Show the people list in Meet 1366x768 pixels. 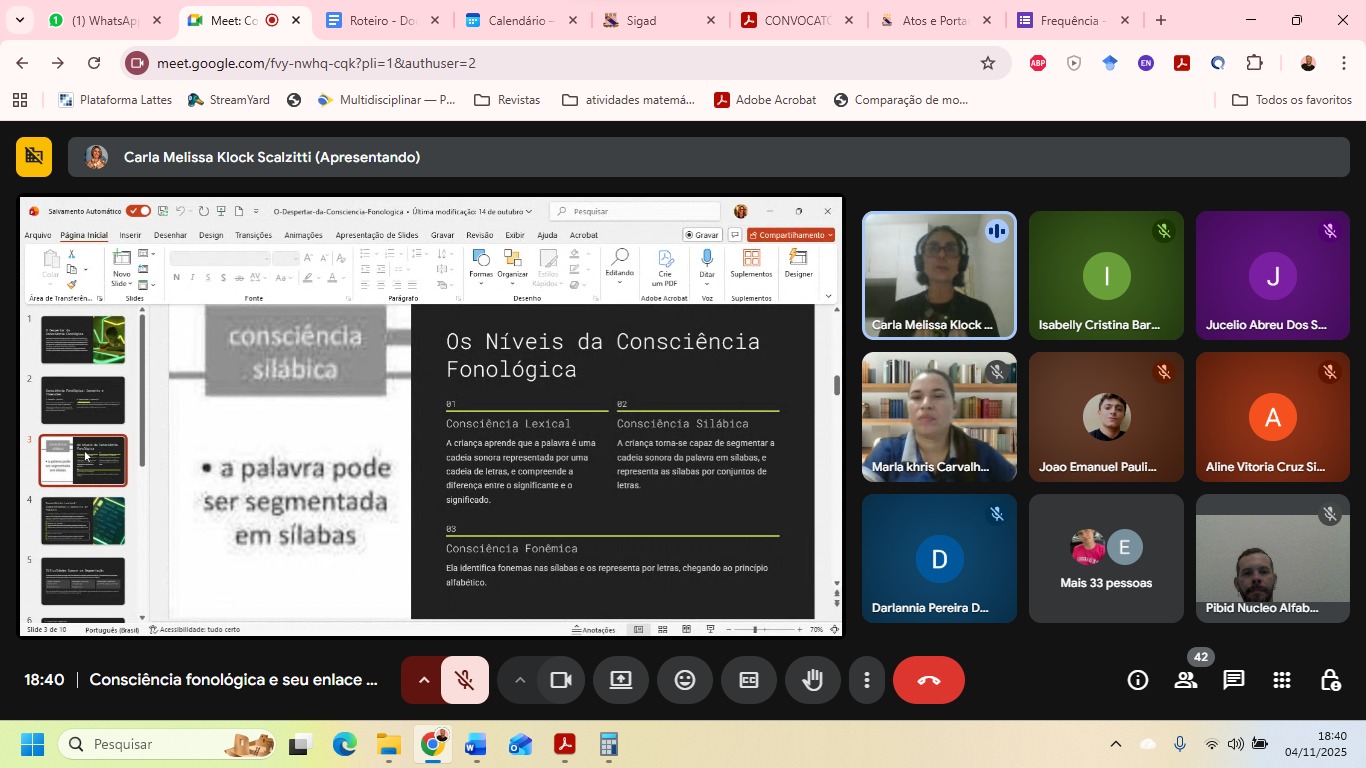click(x=1186, y=681)
